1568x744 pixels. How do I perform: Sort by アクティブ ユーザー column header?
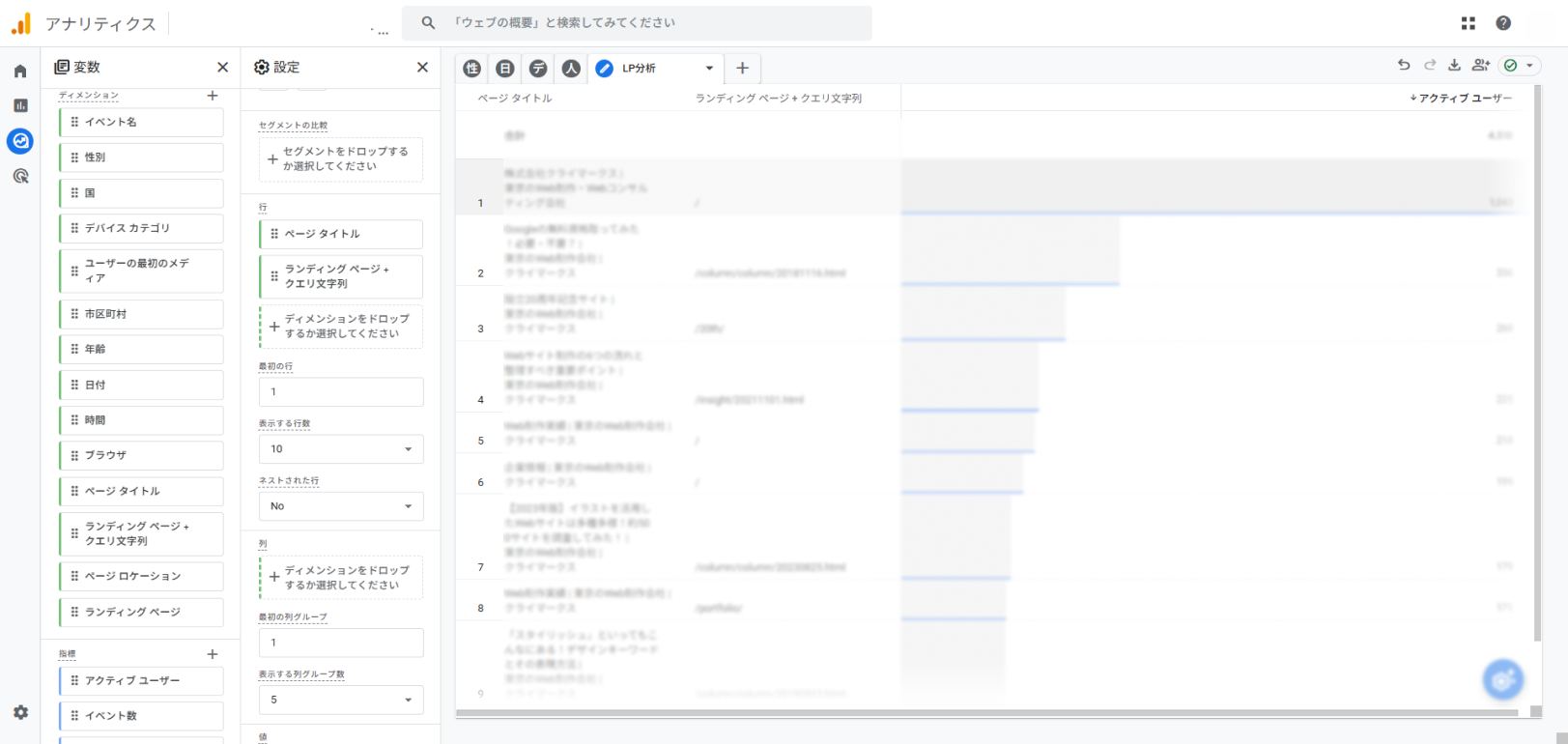pos(1463,98)
